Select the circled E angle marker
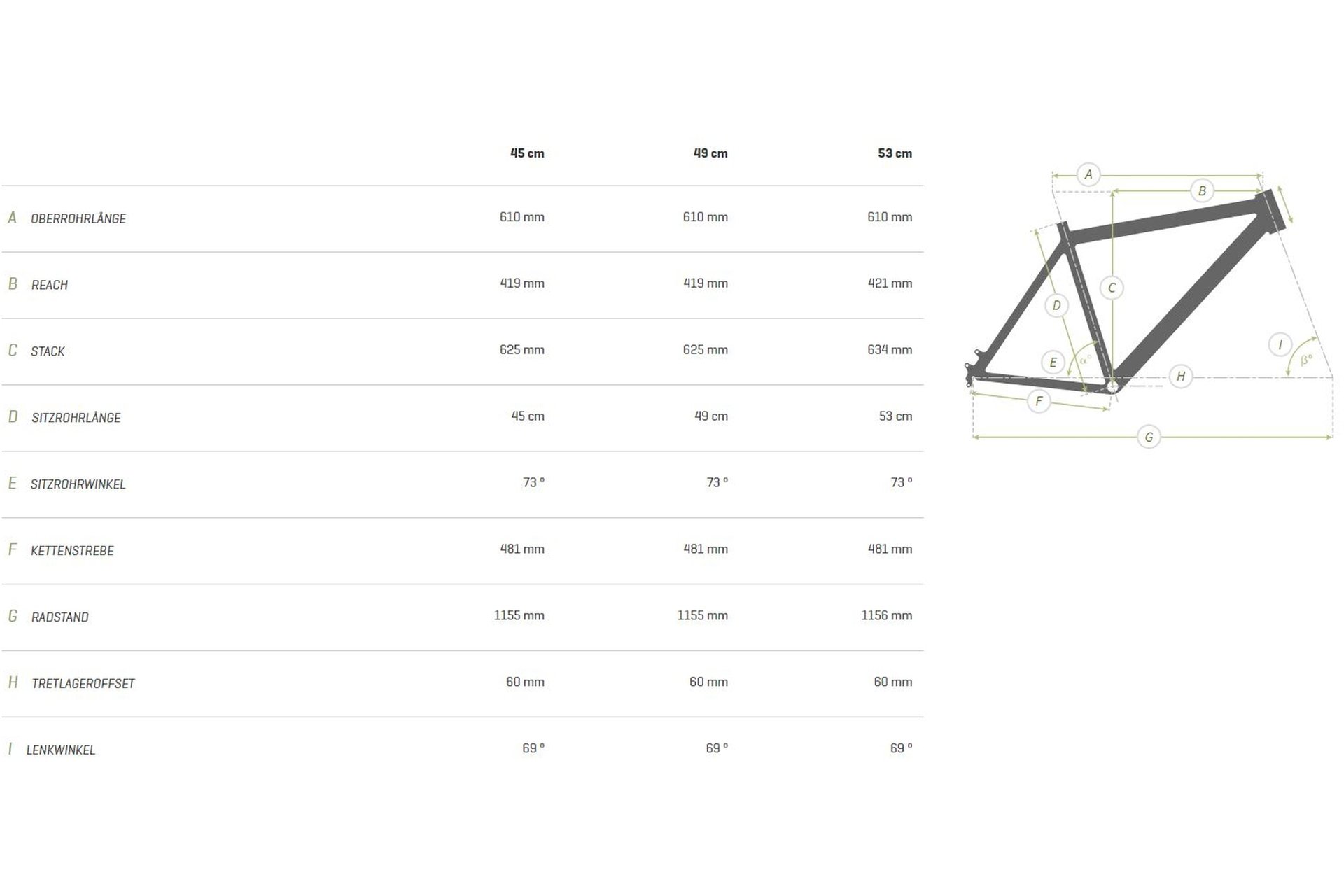 coord(1053,363)
